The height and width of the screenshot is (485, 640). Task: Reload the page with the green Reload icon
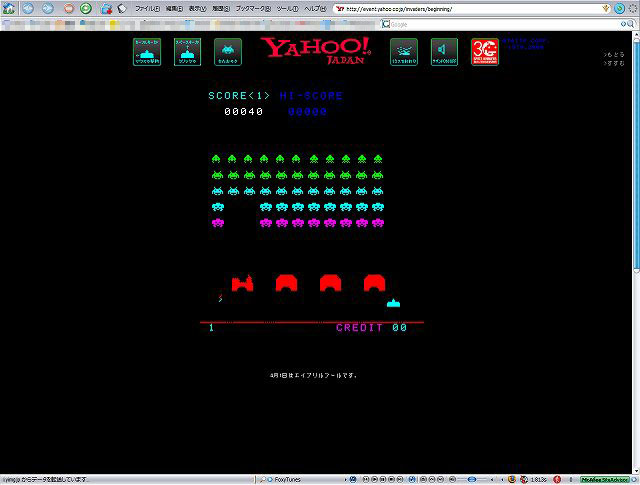tap(85, 8)
